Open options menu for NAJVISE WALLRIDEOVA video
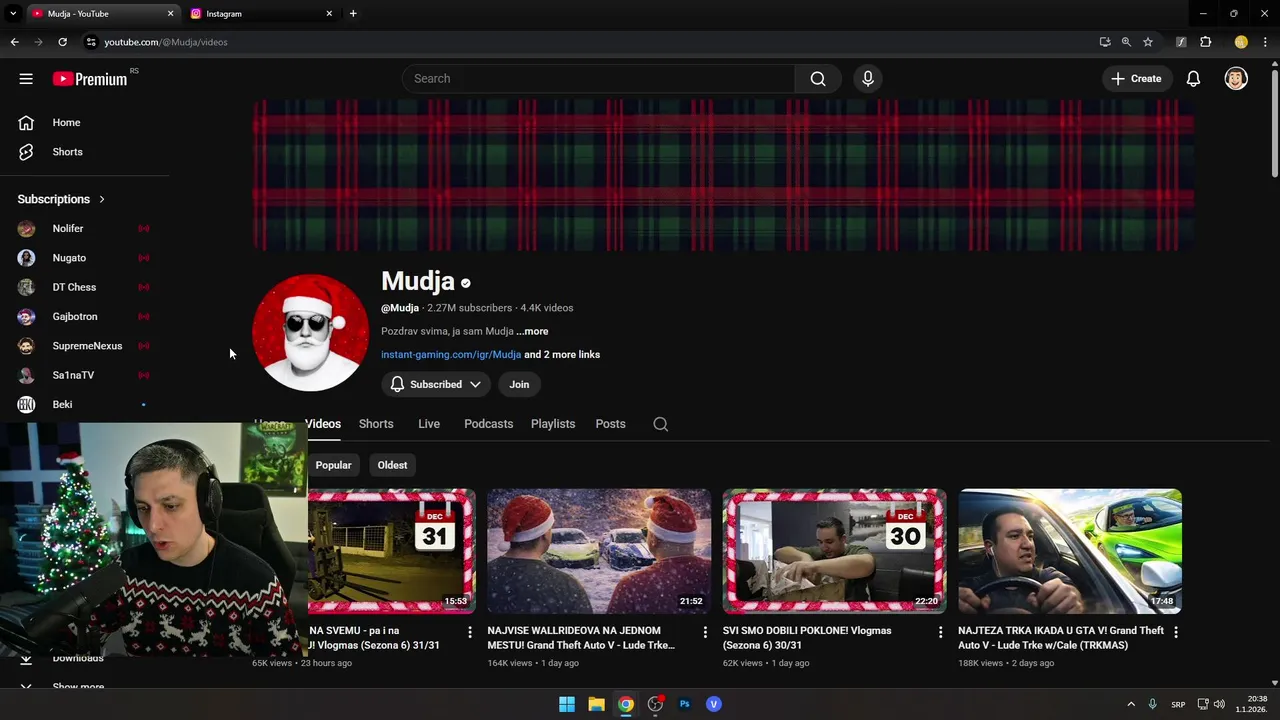 point(705,632)
